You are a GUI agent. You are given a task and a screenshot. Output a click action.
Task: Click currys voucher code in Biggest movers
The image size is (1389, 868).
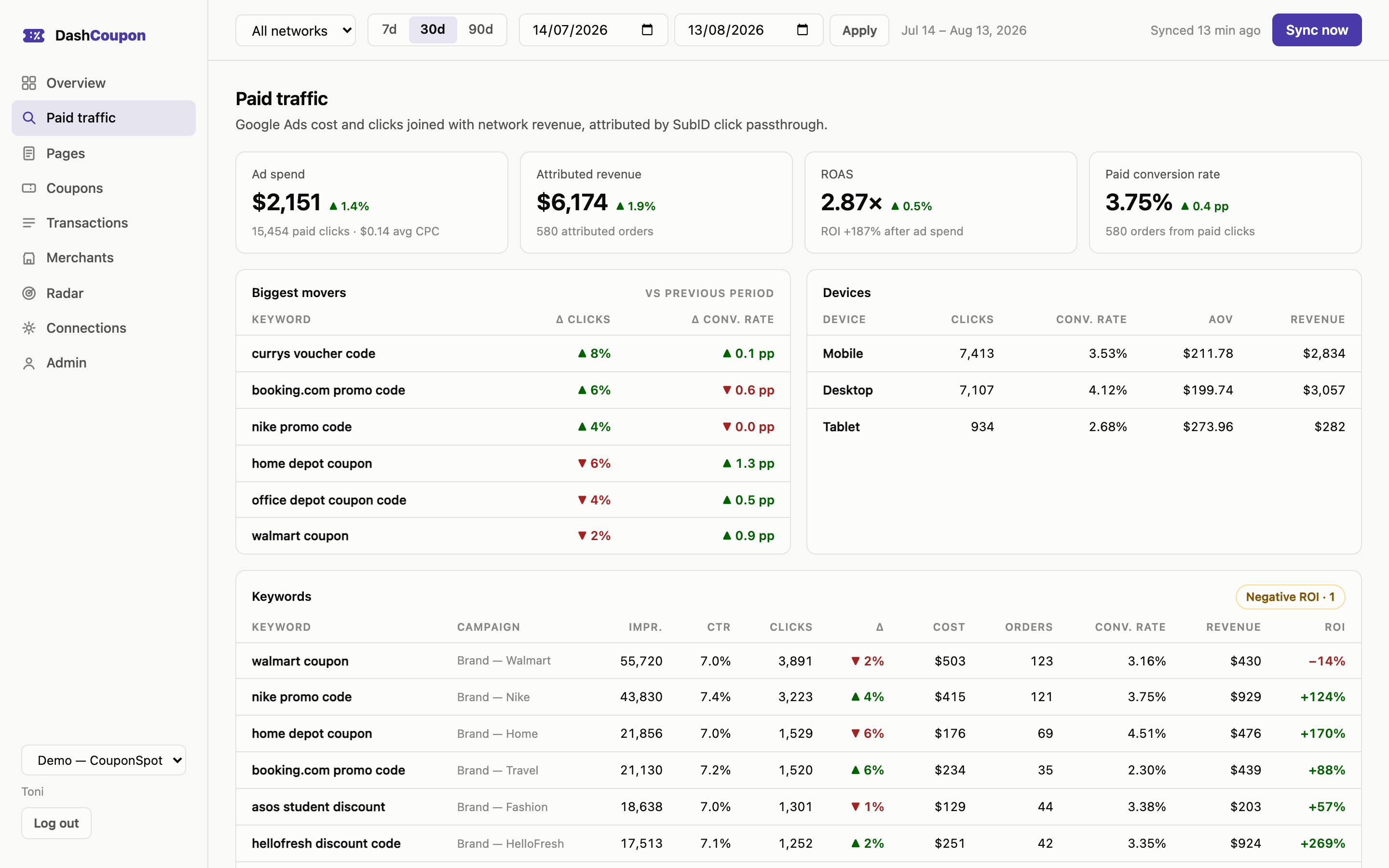click(313, 353)
